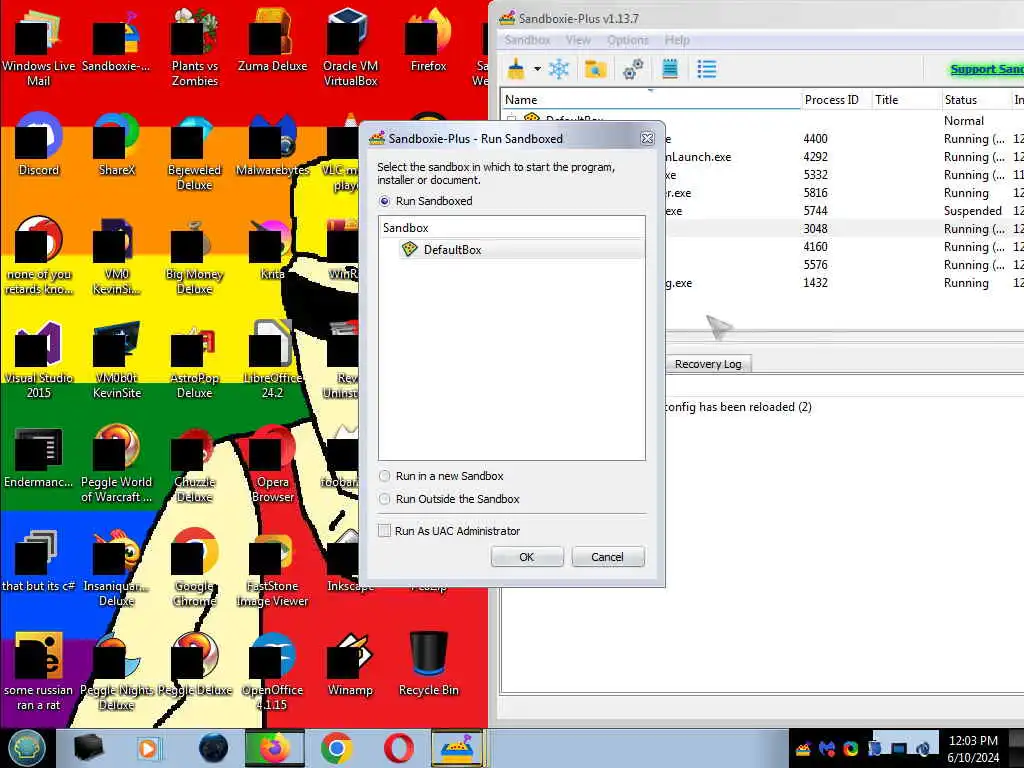This screenshot has height=768, width=1024.
Task: Open the Sandbox menu in Sandboxie-Plus
Action: pyautogui.click(x=527, y=40)
